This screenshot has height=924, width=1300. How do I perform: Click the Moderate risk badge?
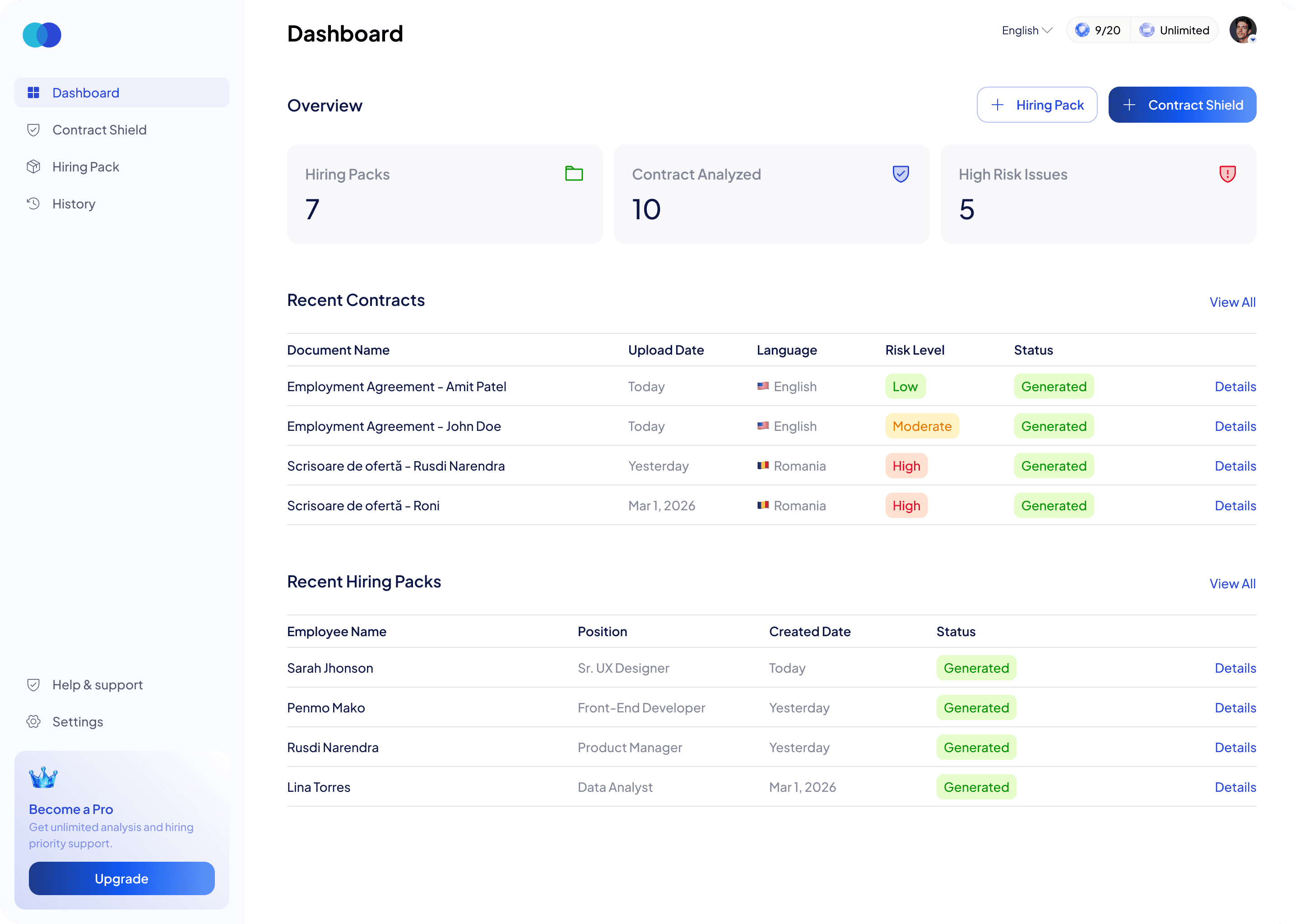coord(922,426)
